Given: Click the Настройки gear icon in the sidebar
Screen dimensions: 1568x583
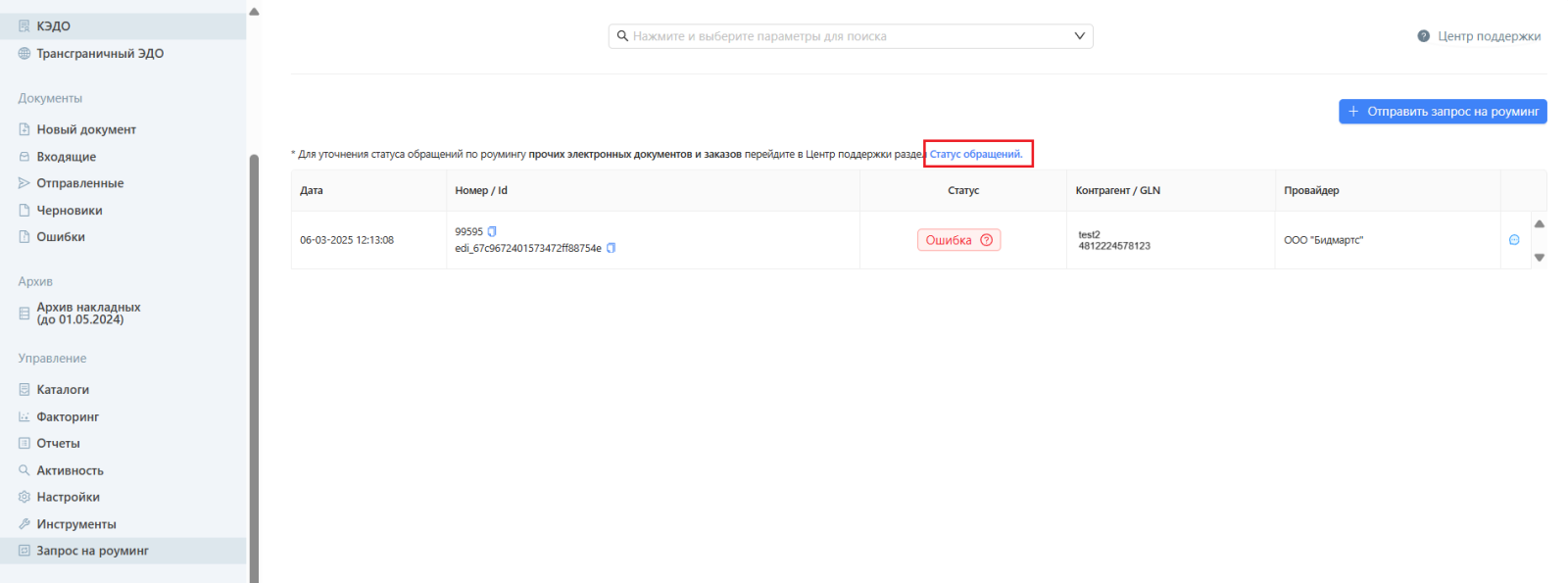Looking at the screenshot, I should [24, 497].
